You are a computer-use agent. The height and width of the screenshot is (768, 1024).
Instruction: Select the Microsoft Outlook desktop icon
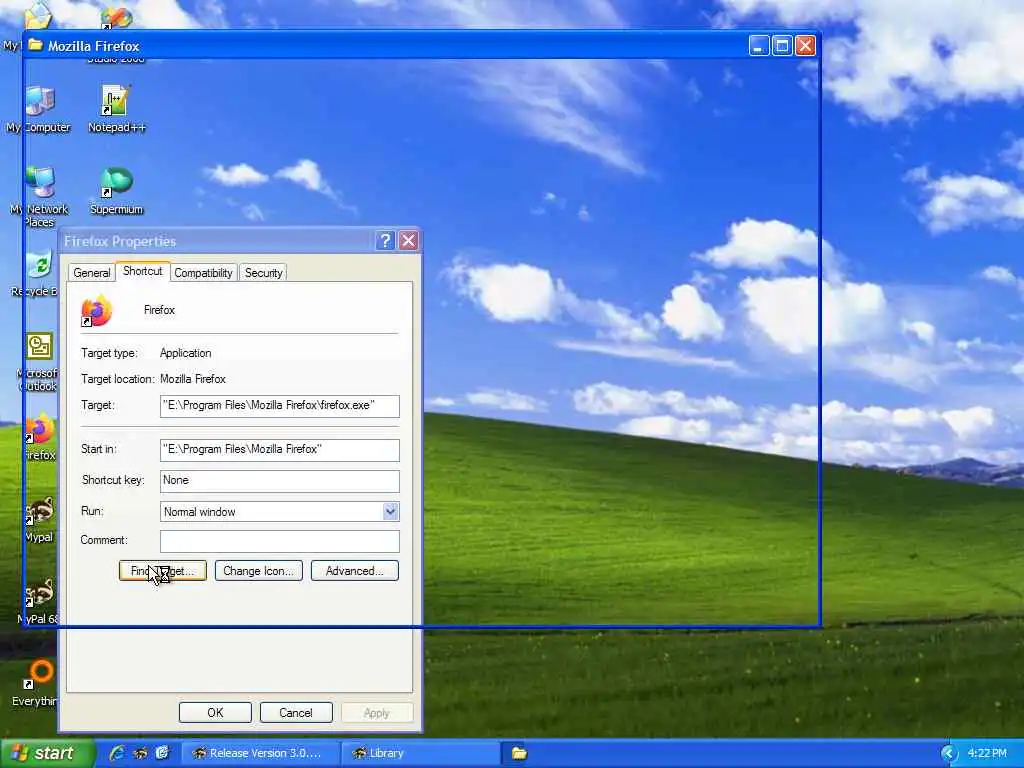tap(39, 361)
